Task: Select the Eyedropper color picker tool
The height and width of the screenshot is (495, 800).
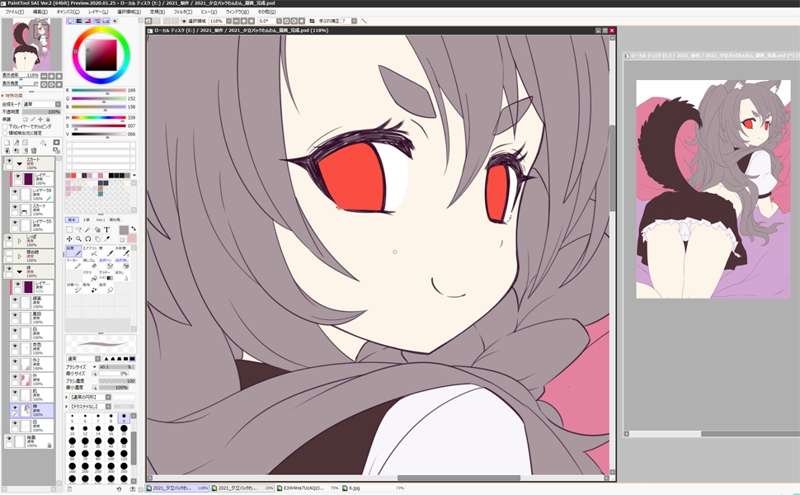Action: pyautogui.click(x=108, y=239)
